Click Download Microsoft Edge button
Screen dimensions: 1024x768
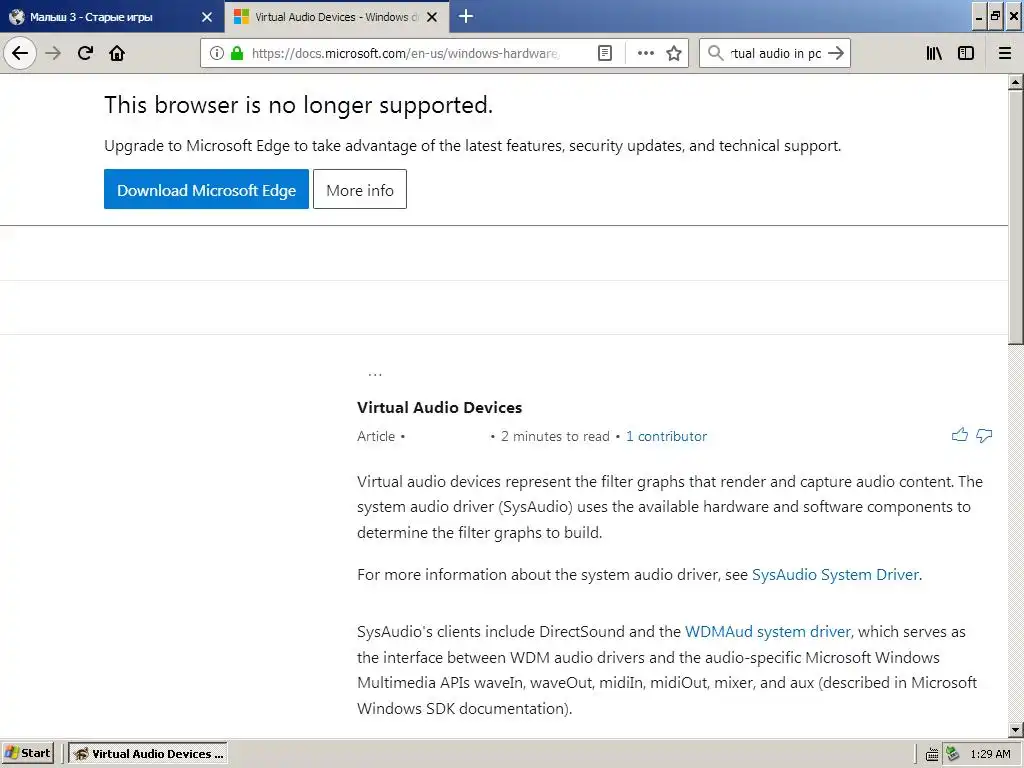206,189
